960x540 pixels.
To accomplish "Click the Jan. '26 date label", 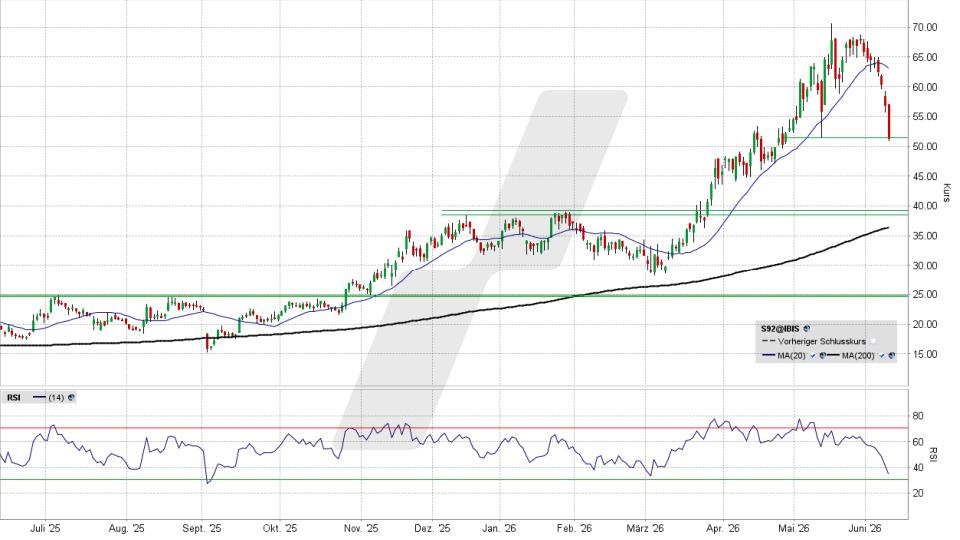I will [x=499, y=528].
